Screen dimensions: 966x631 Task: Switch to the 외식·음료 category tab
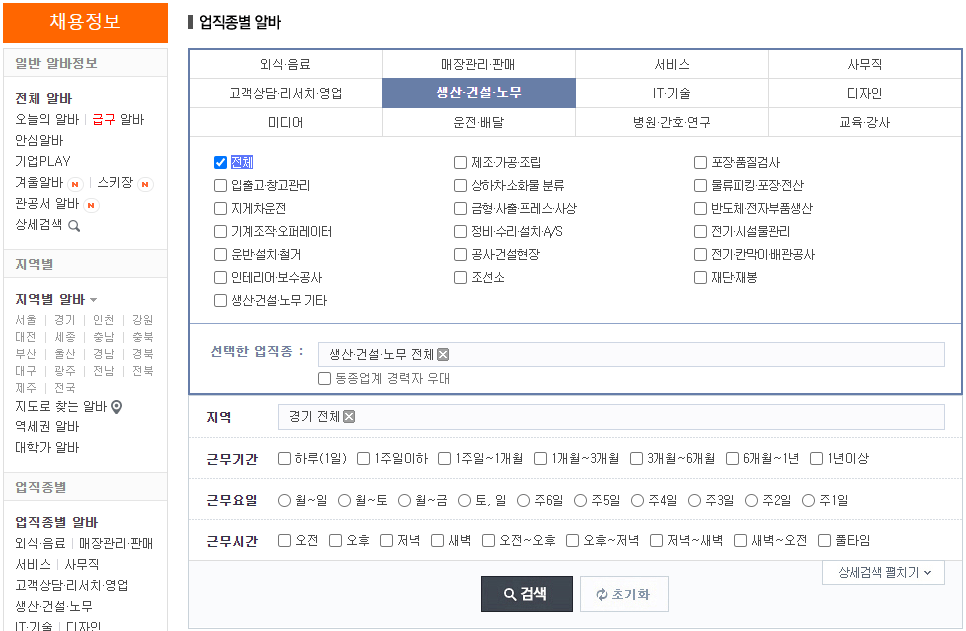click(x=285, y=64)
